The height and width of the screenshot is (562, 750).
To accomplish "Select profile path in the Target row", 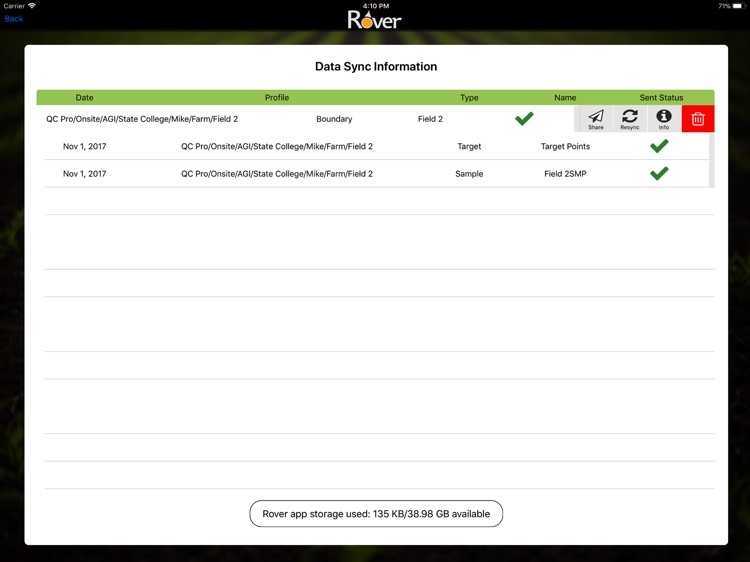I will pos(277,146).
